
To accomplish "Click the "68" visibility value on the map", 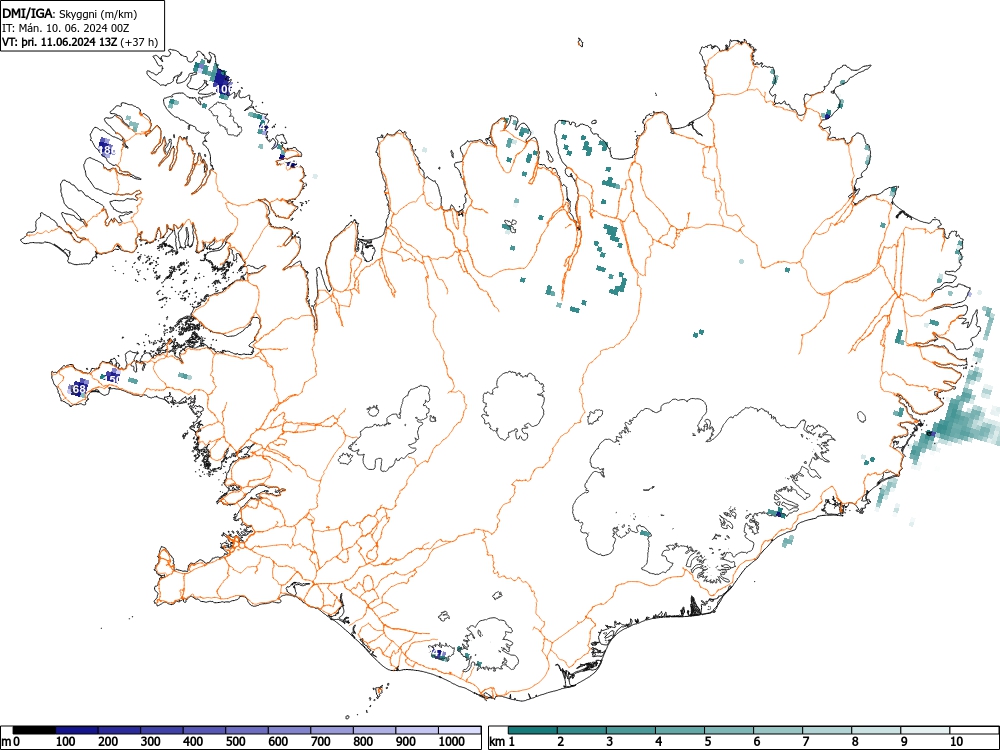I will pyautogui.click(x=79, y=388).
